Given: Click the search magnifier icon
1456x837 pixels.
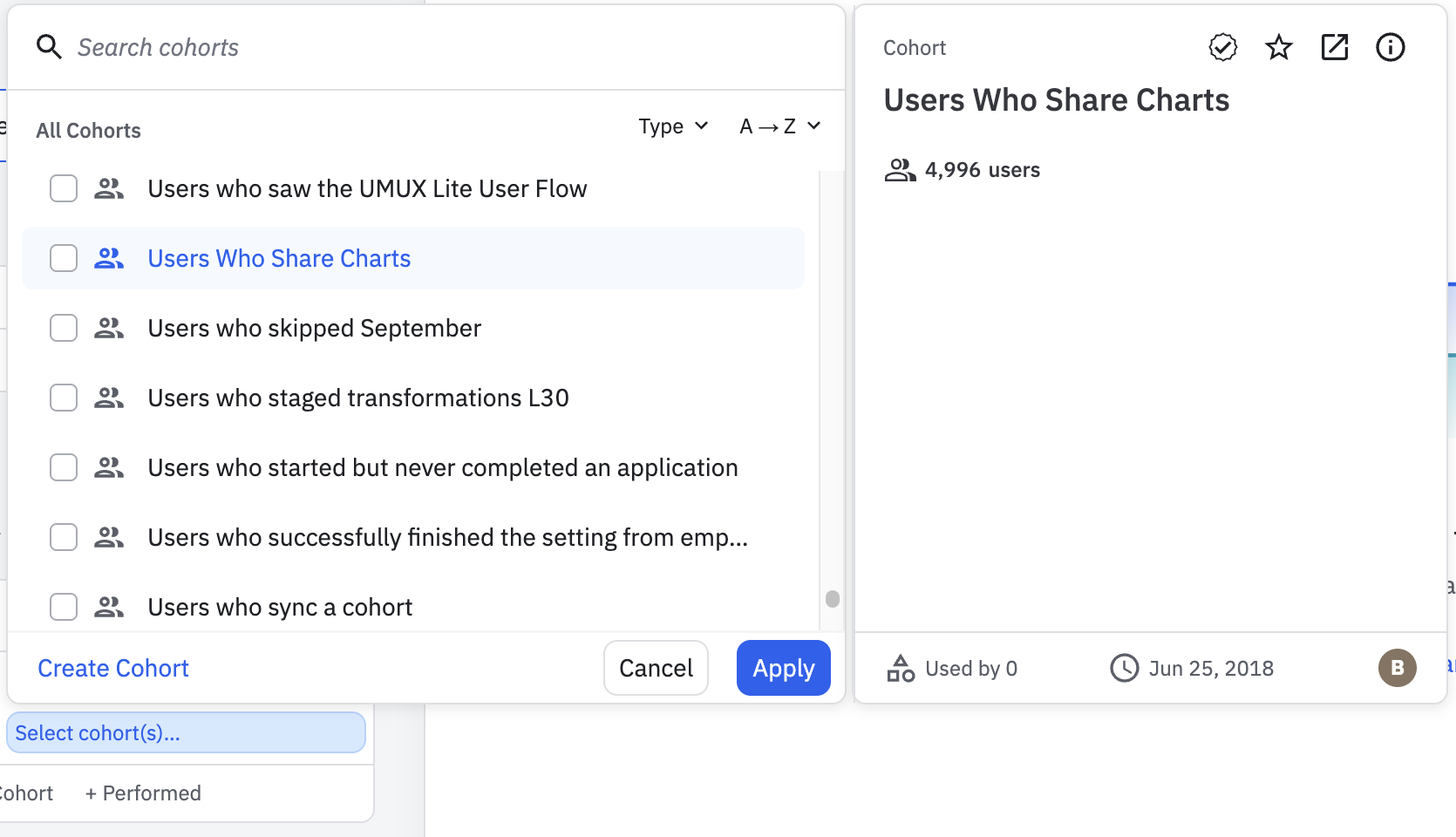Looking at the screenshot, I should point(49,47).
